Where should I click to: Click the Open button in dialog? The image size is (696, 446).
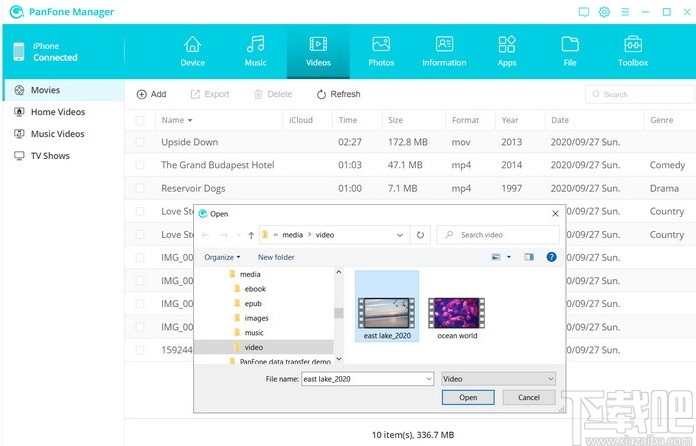(468, 398)
